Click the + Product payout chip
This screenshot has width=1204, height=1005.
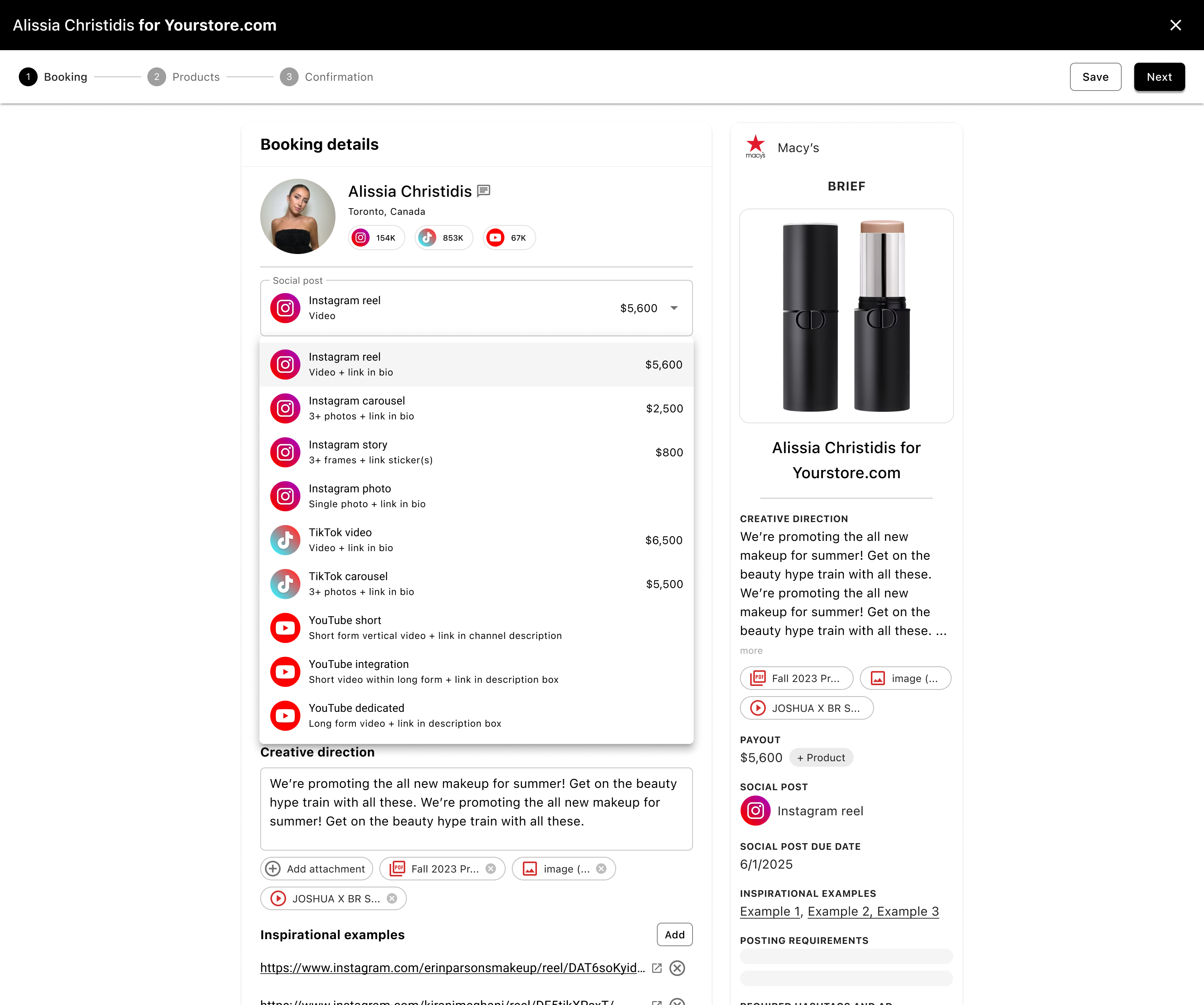tap(821, 757)
